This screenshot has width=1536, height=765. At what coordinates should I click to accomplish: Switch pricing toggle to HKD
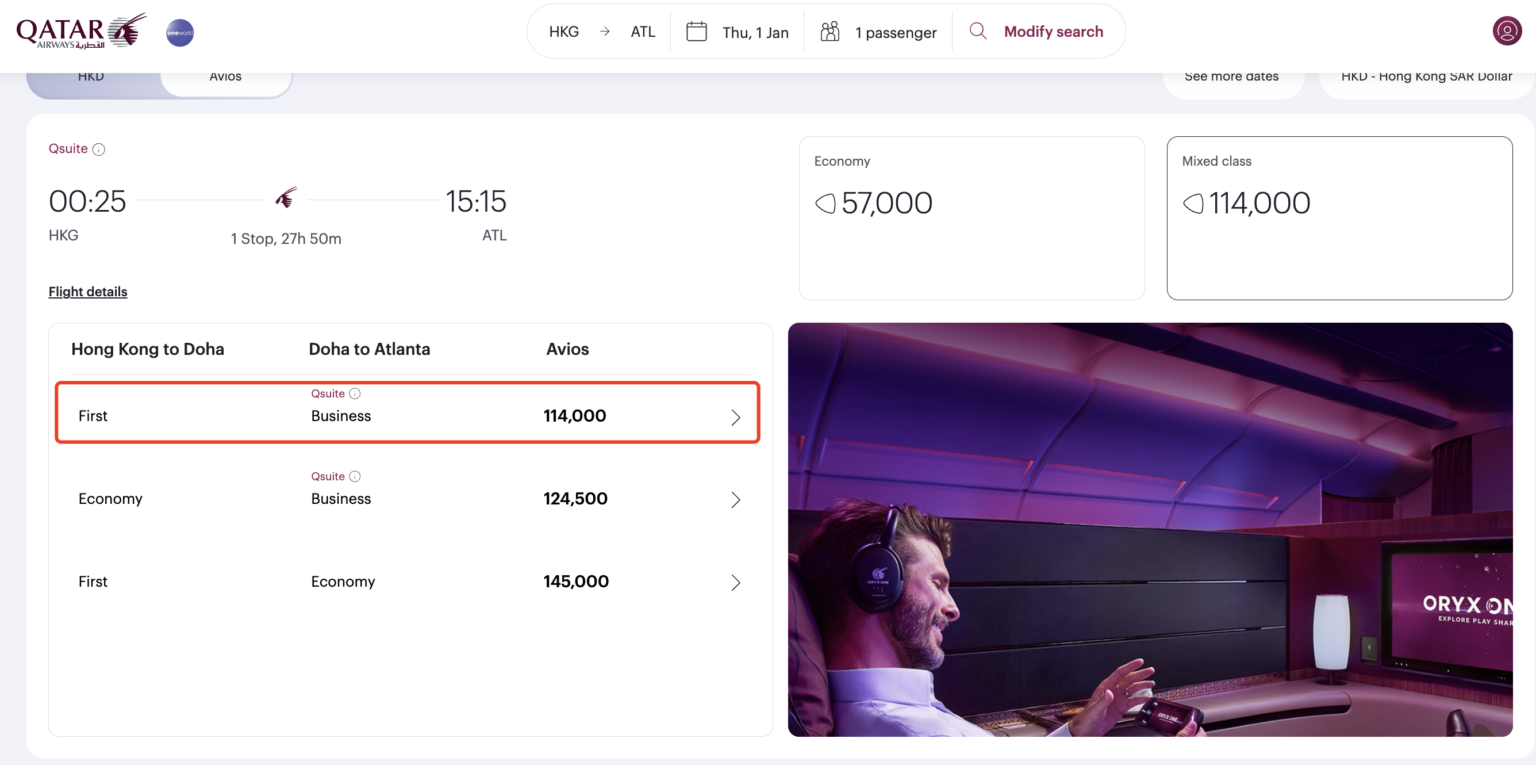coord(91,77)
